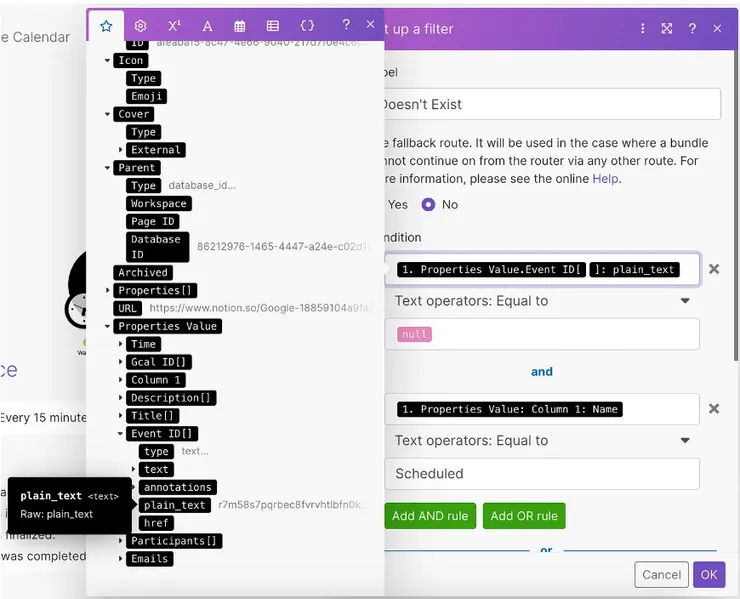Expand the Time property node
Image resolution: width=740 pixels, height=599 pixels.
[x=120, y=344]
